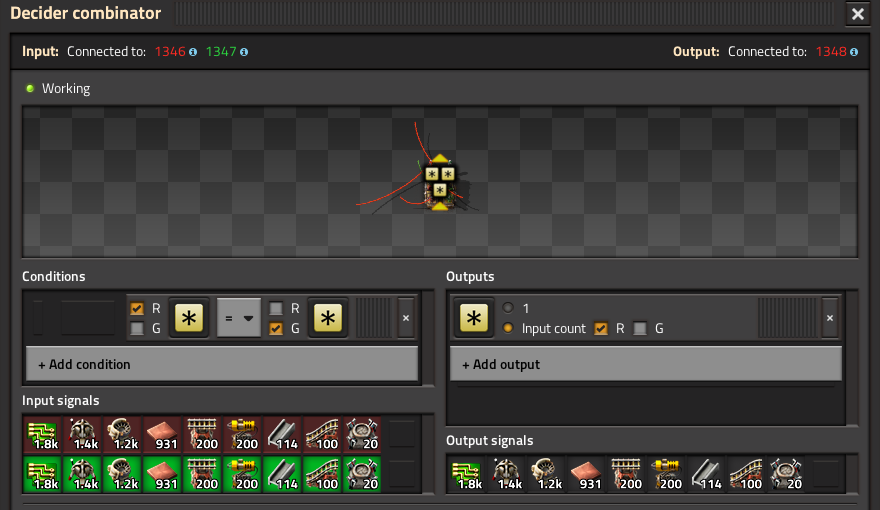Screen dimensions: 880x510
Task: Click the red-wire 1.2k input signal
Action: coord(122,434)
